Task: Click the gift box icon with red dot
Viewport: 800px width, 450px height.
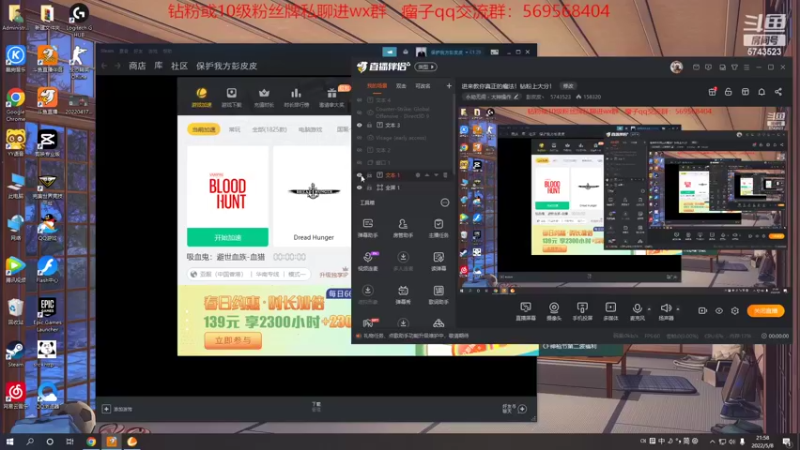Action: (712, 92)
